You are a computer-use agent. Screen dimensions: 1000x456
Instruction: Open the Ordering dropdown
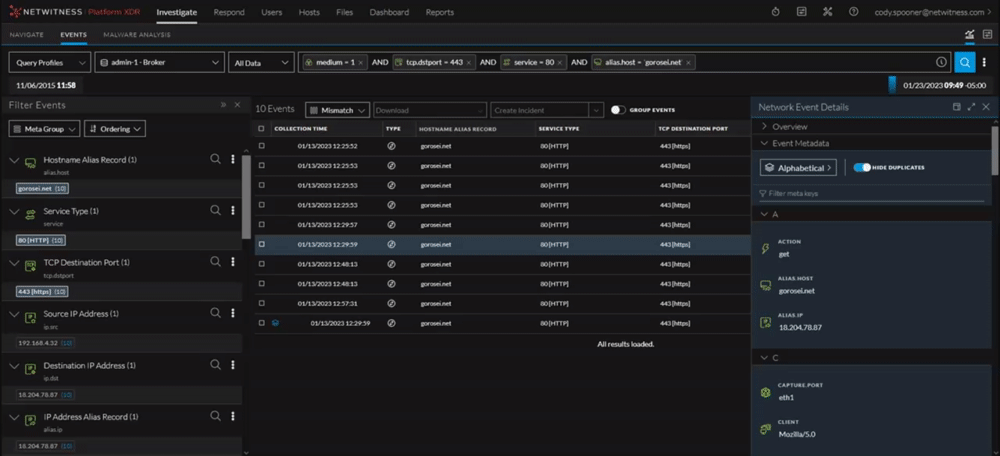tap(115, 129)
